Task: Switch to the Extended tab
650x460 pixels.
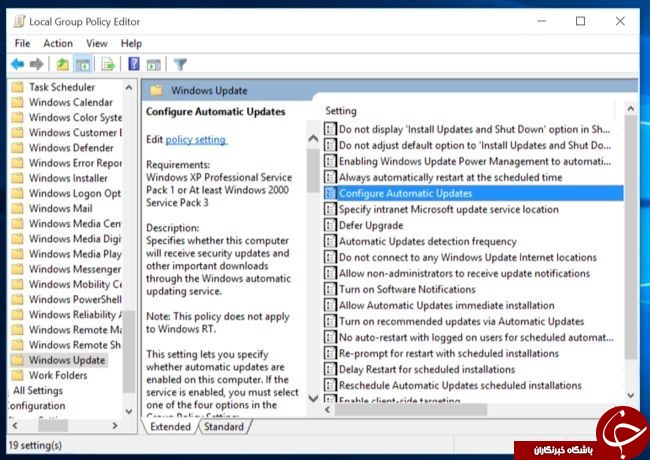Action: tap(170, 426)
